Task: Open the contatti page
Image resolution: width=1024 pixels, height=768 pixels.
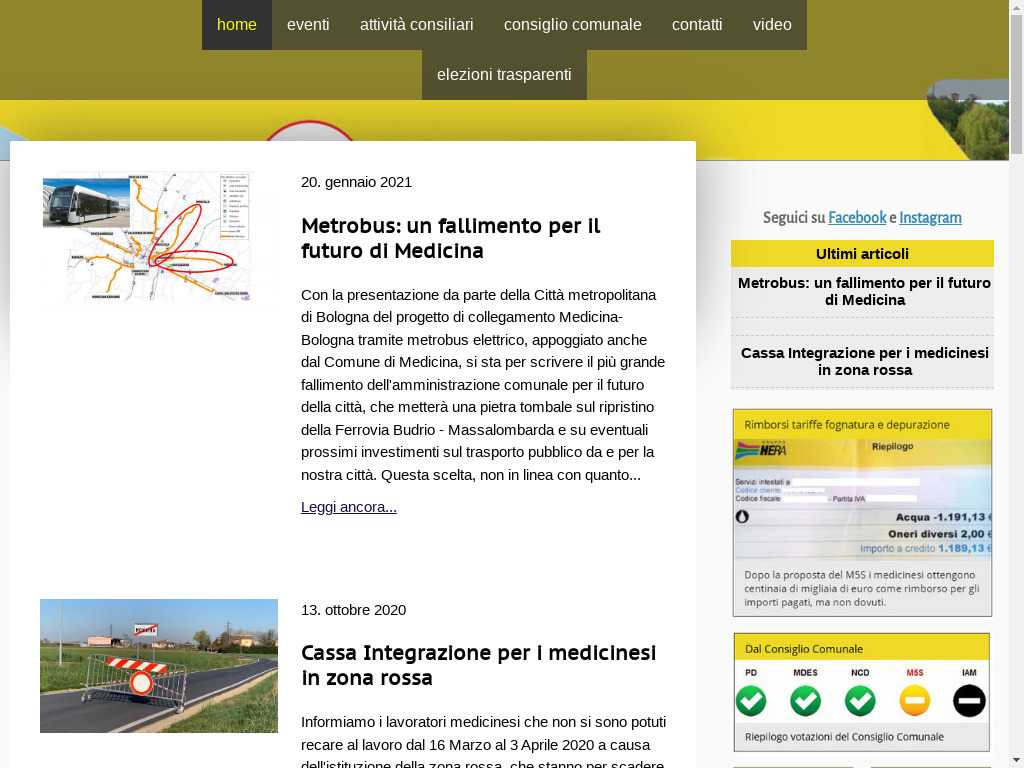Action: 697,25
